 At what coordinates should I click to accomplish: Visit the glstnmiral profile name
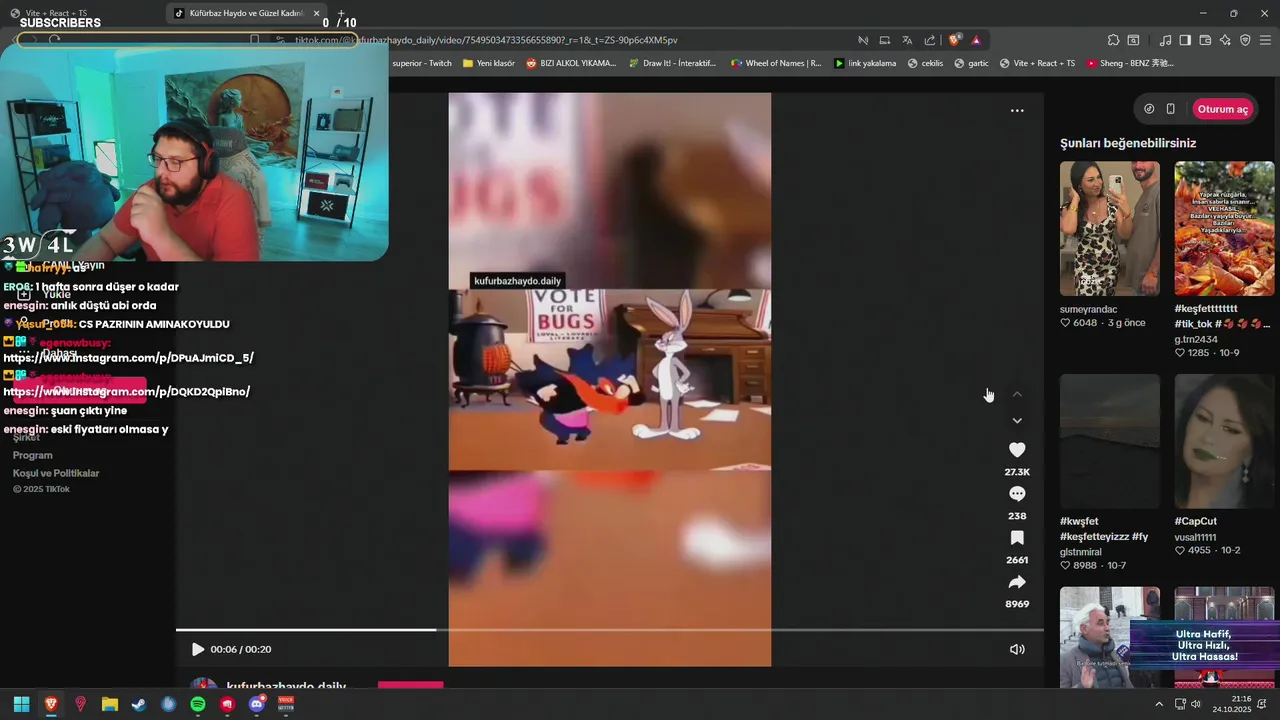pos(1081,552)
